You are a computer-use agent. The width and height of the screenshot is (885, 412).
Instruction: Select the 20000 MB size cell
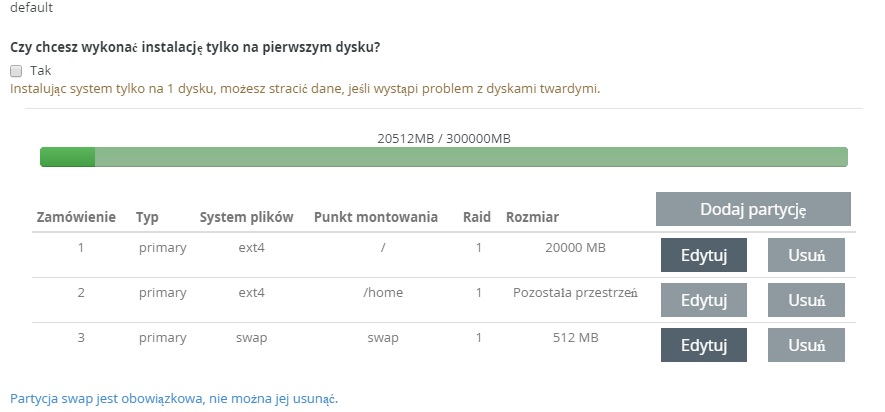pyautogui.click(x=576, y=248)
